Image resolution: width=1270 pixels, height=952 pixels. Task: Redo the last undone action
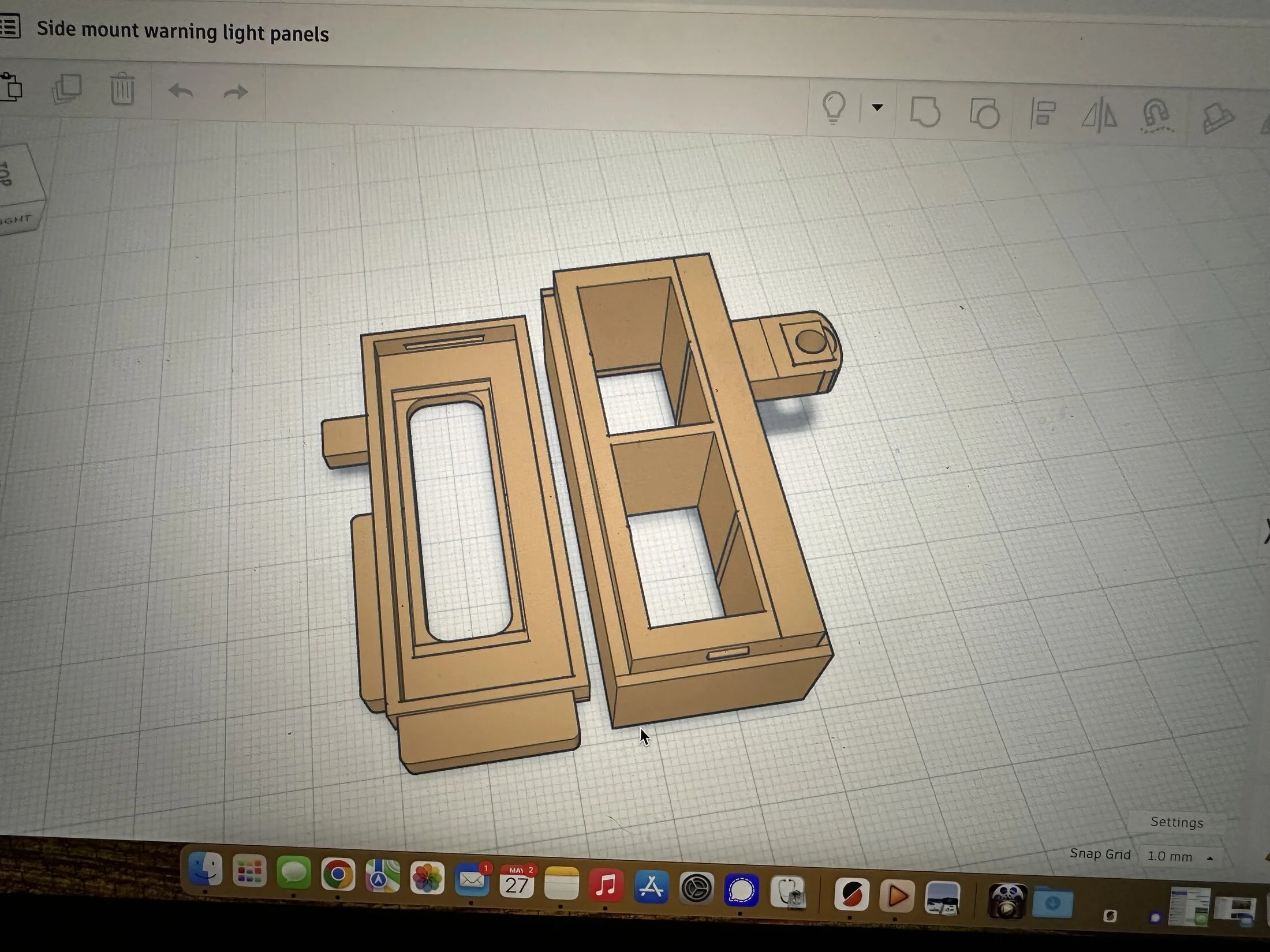tap(236, 92)
